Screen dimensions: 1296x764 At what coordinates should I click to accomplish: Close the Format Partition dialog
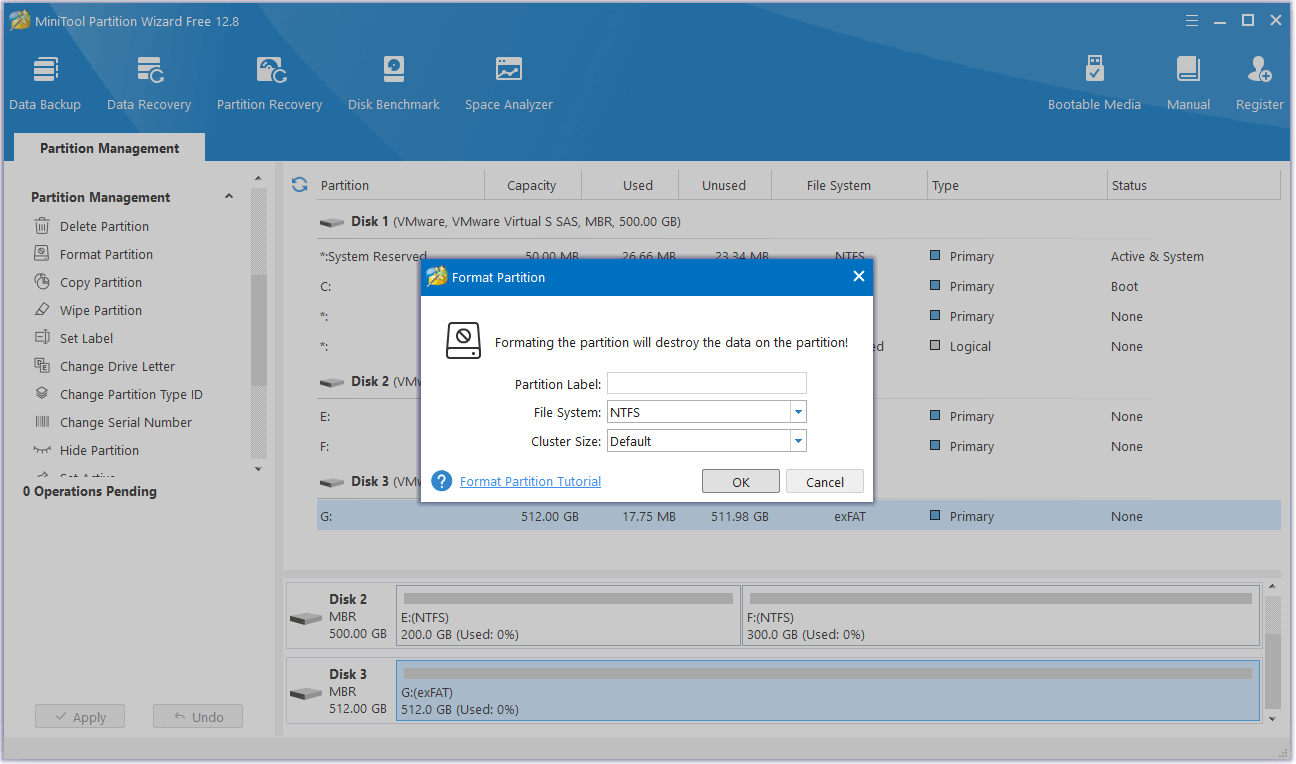pos(858,277)
